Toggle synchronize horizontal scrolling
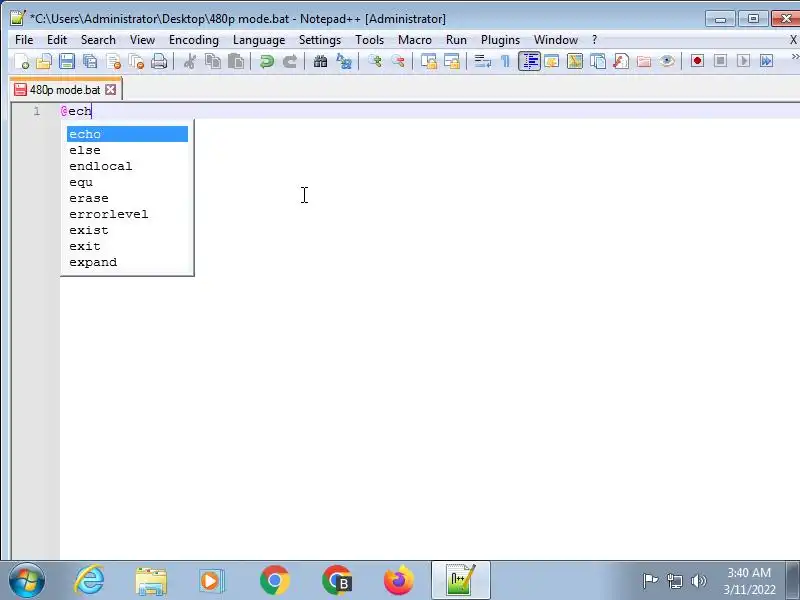This screenshot has width=800, height=600. 452,62
